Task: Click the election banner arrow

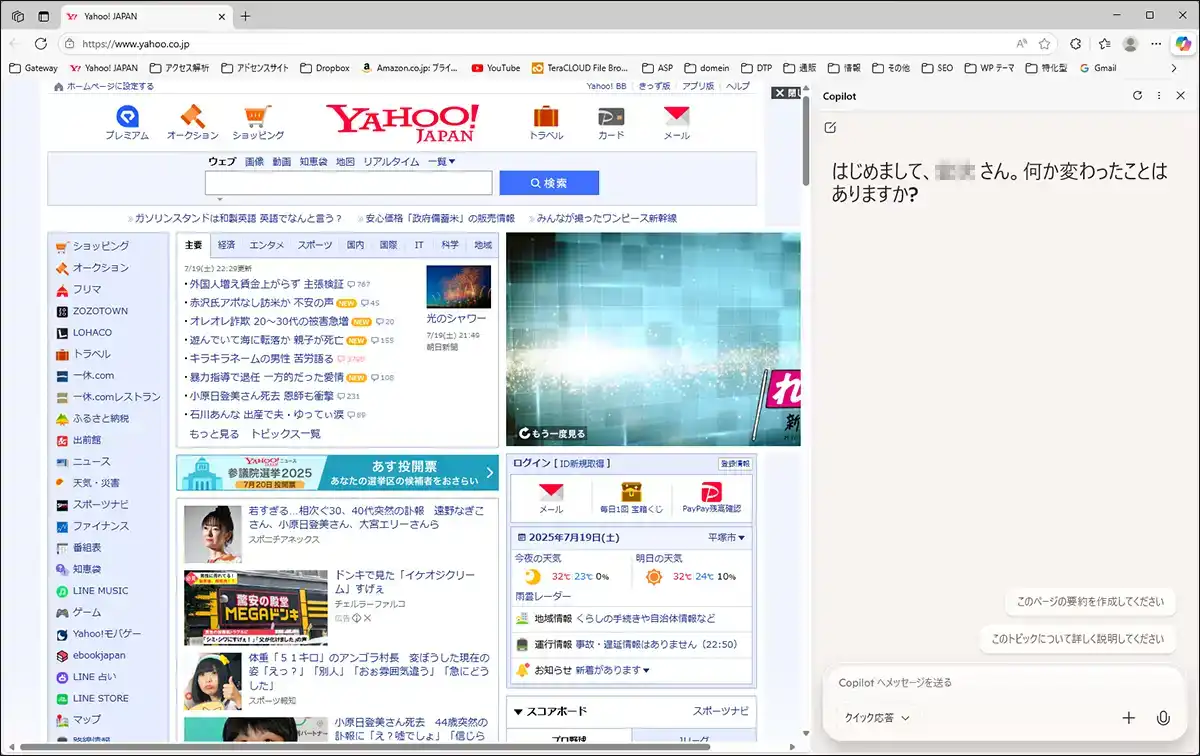Action: [x=490, y=473]
